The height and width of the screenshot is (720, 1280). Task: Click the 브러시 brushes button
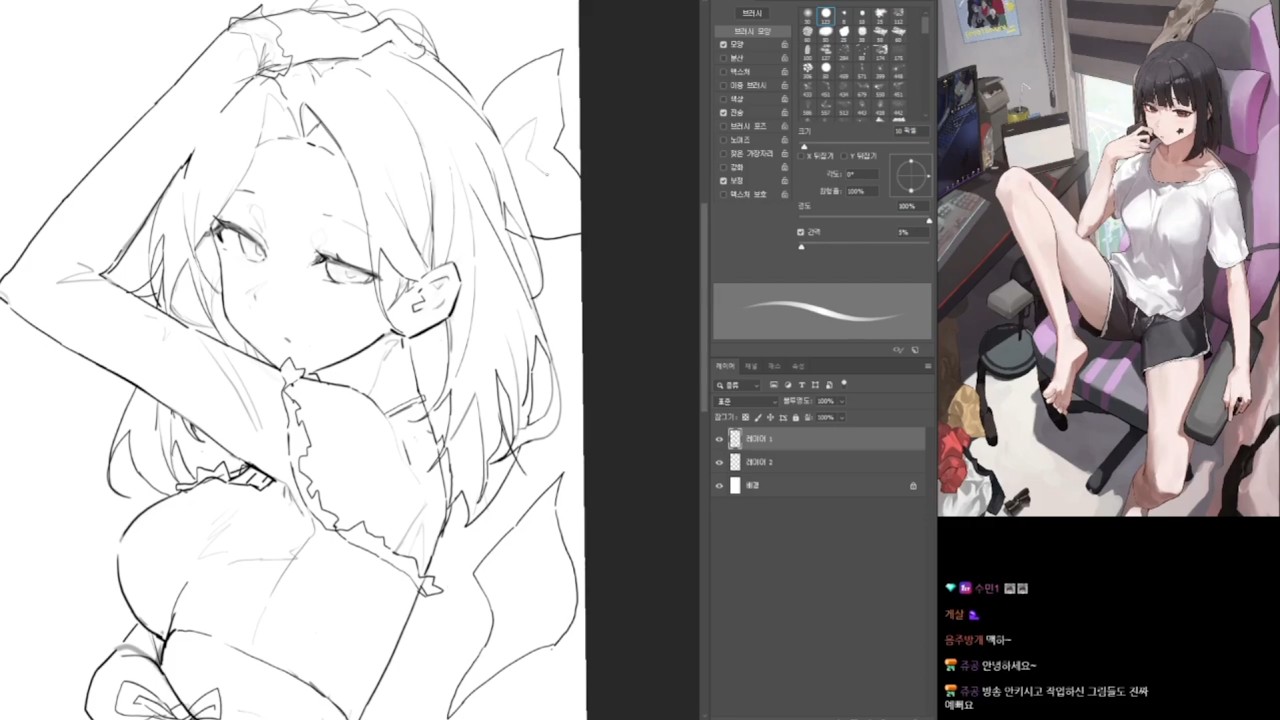pos(752,14)
